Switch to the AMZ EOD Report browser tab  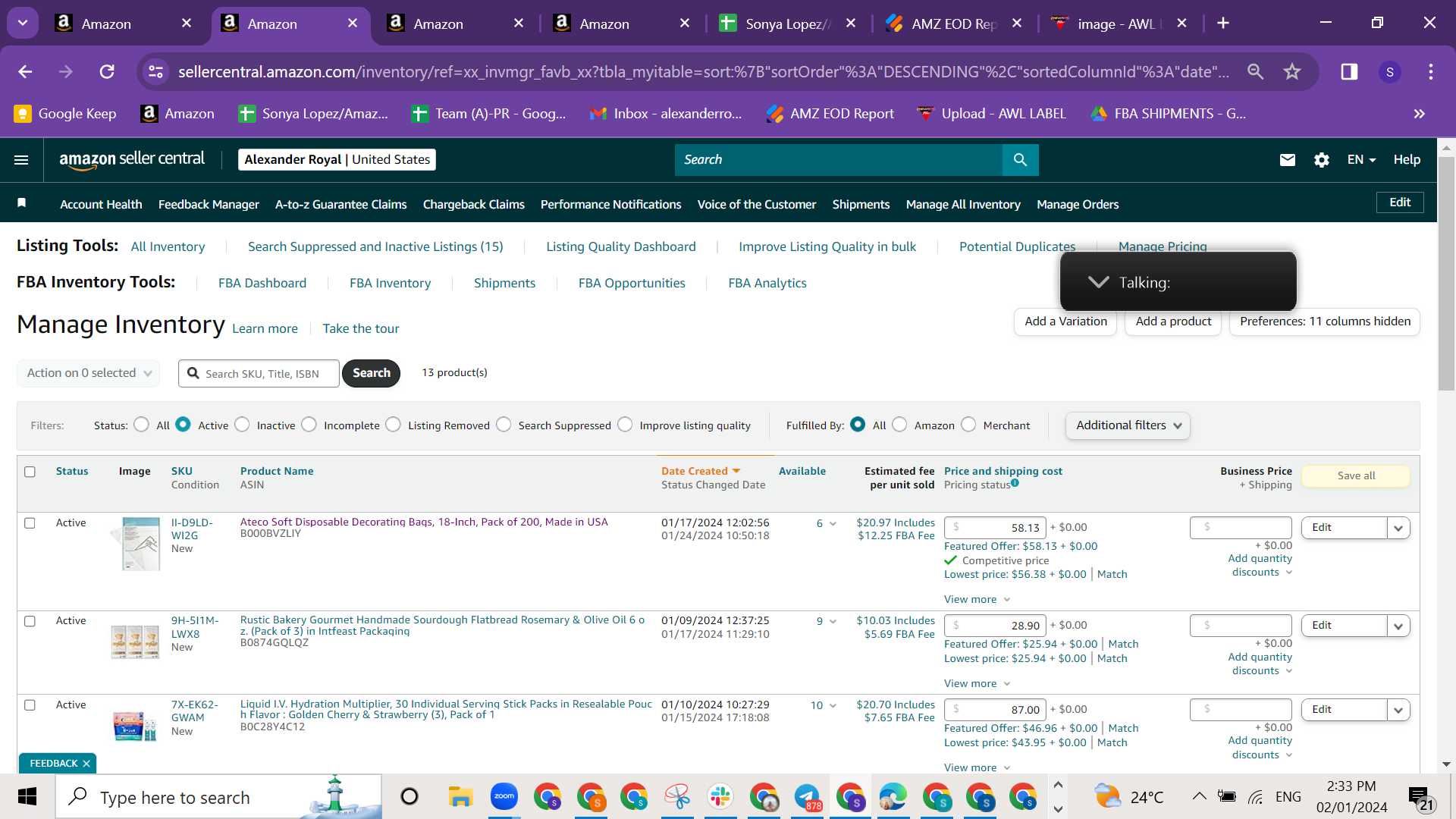954,24
